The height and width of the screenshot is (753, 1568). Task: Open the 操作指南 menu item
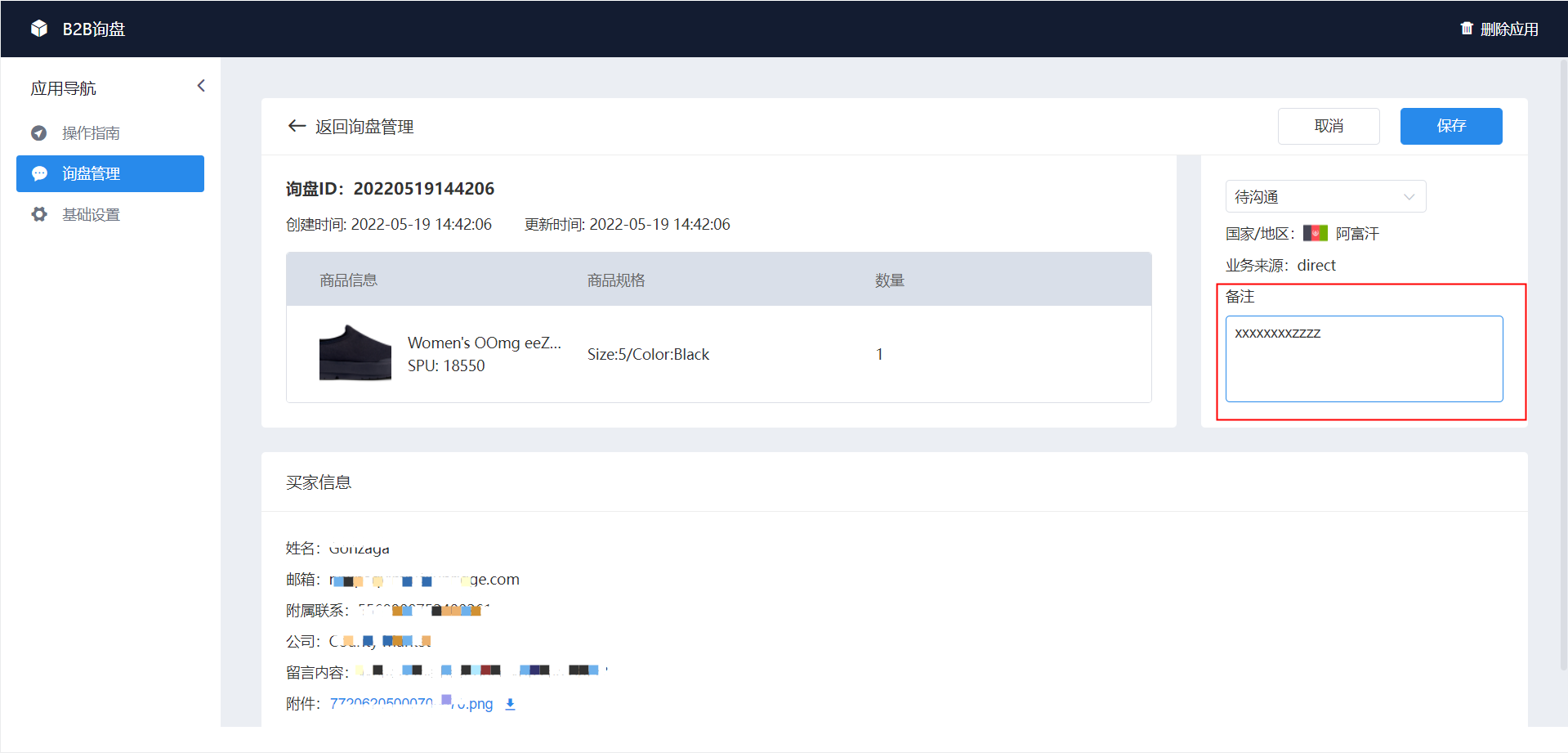pos(110,132)
